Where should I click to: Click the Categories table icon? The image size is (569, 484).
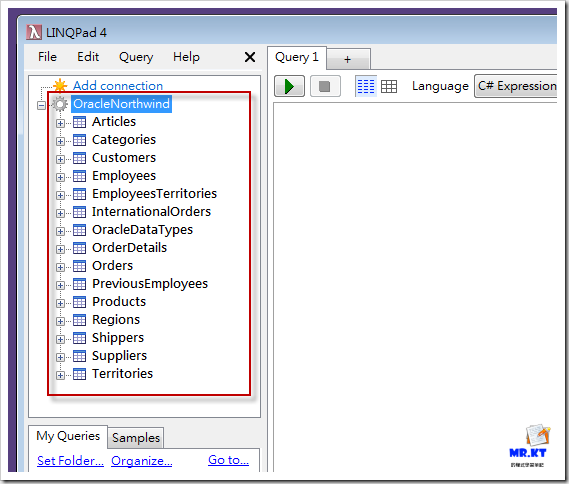click(79, 140)
